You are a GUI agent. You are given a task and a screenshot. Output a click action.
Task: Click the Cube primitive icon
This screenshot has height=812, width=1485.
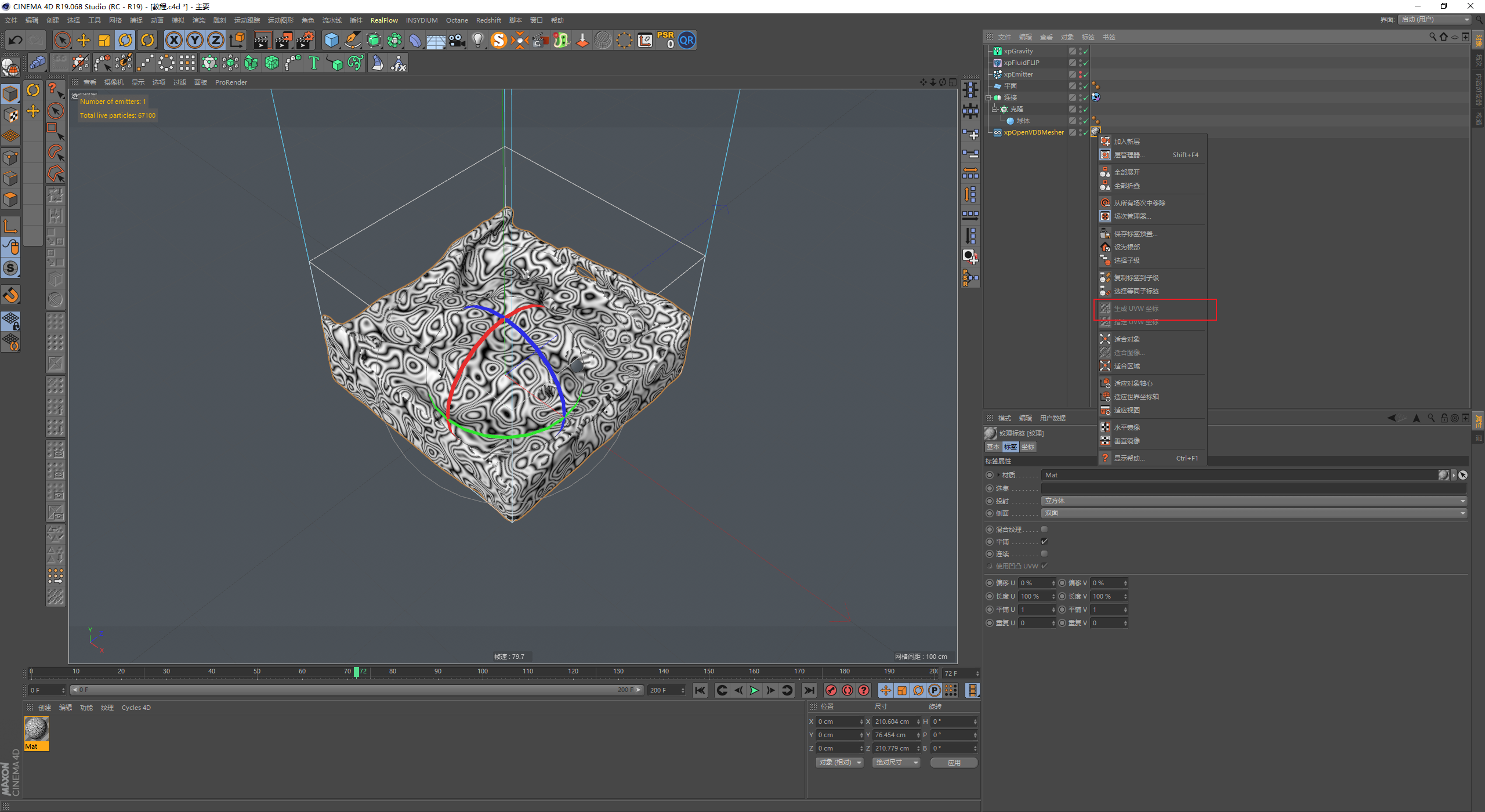pyautogui.click(x=331, y=41)
